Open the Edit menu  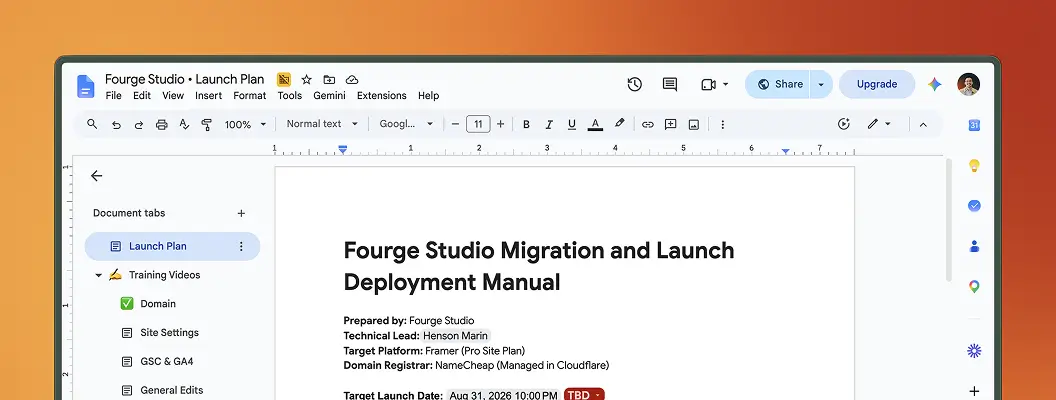[142, 96]
